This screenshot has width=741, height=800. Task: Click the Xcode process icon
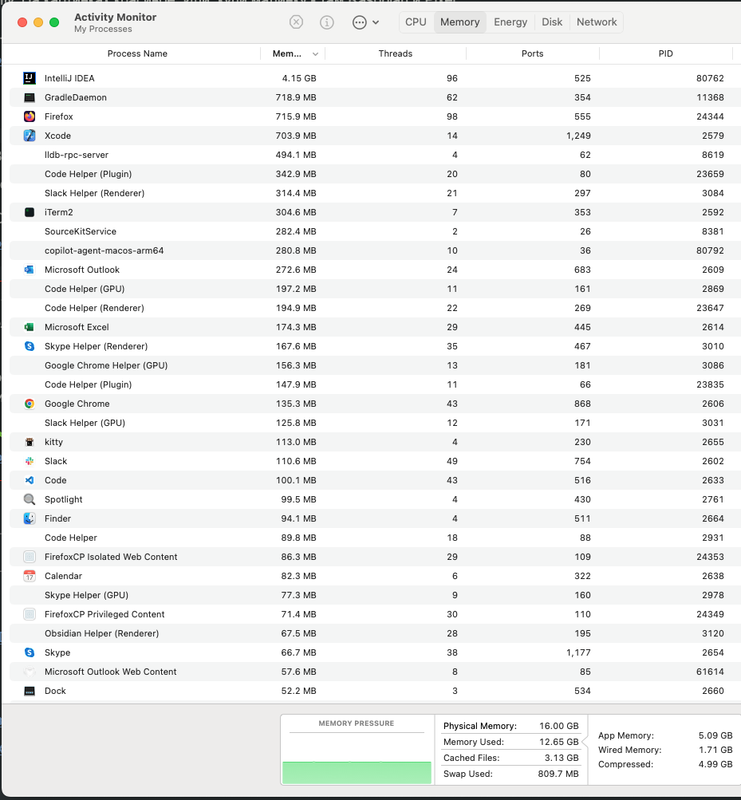pyautogui.click(x=30, y=136)
